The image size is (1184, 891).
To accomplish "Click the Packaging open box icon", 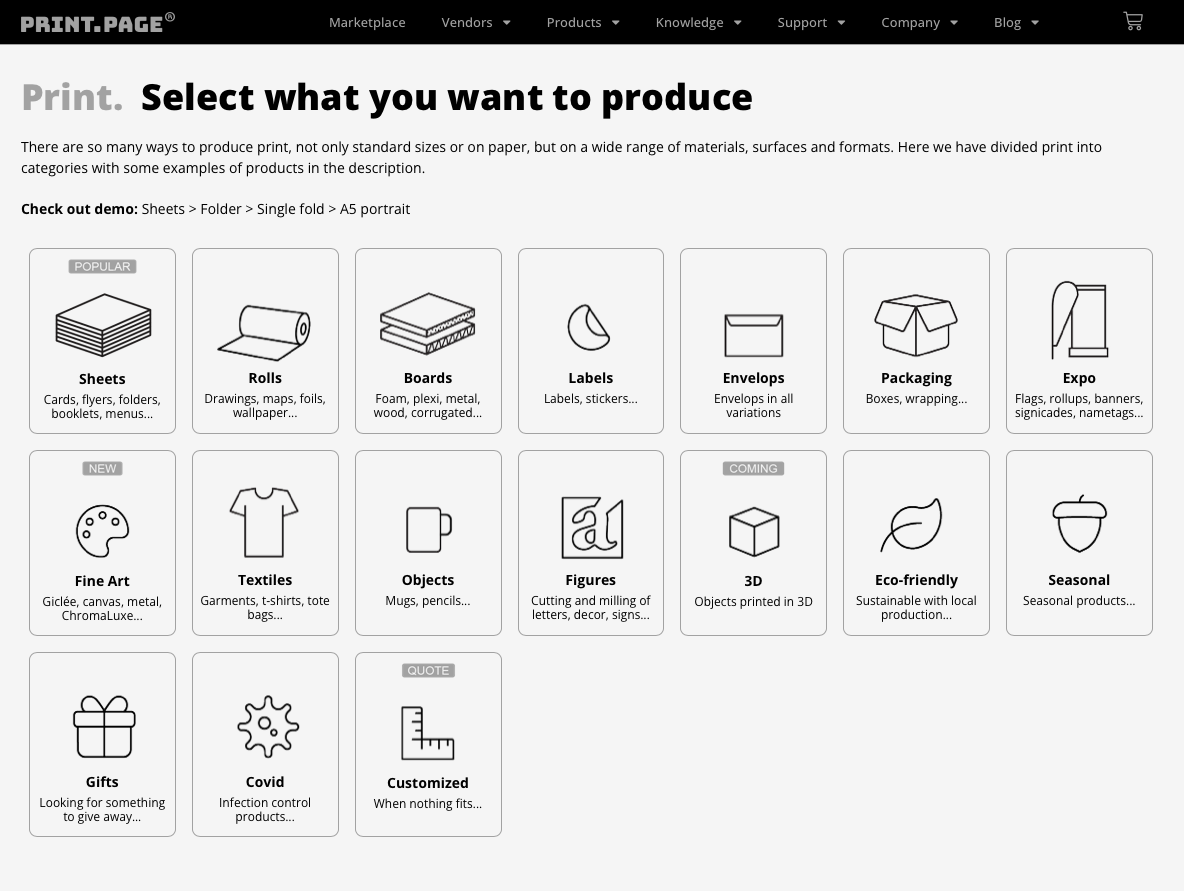I will (x=916, y=325).
